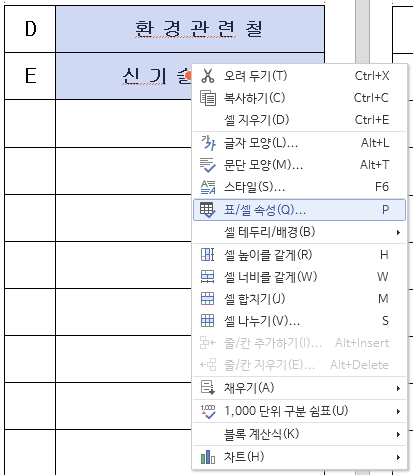The image size is (413, 475).
Task: Click the 셀 높이를 같게 icon
Action: pyautogui.click(x=207, y=255)
